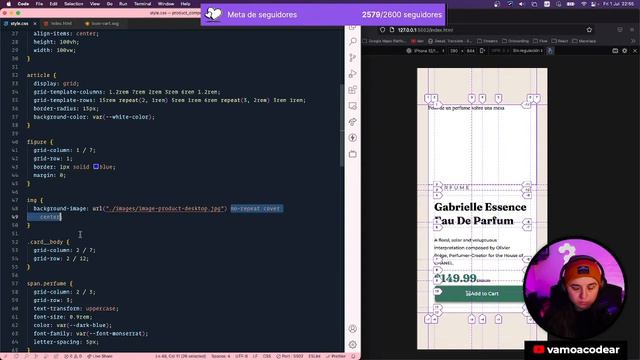Screen dimensions: 640x360
Task: Open the Sin regulación throttling dropdown
Action: (x=528, y=51)
